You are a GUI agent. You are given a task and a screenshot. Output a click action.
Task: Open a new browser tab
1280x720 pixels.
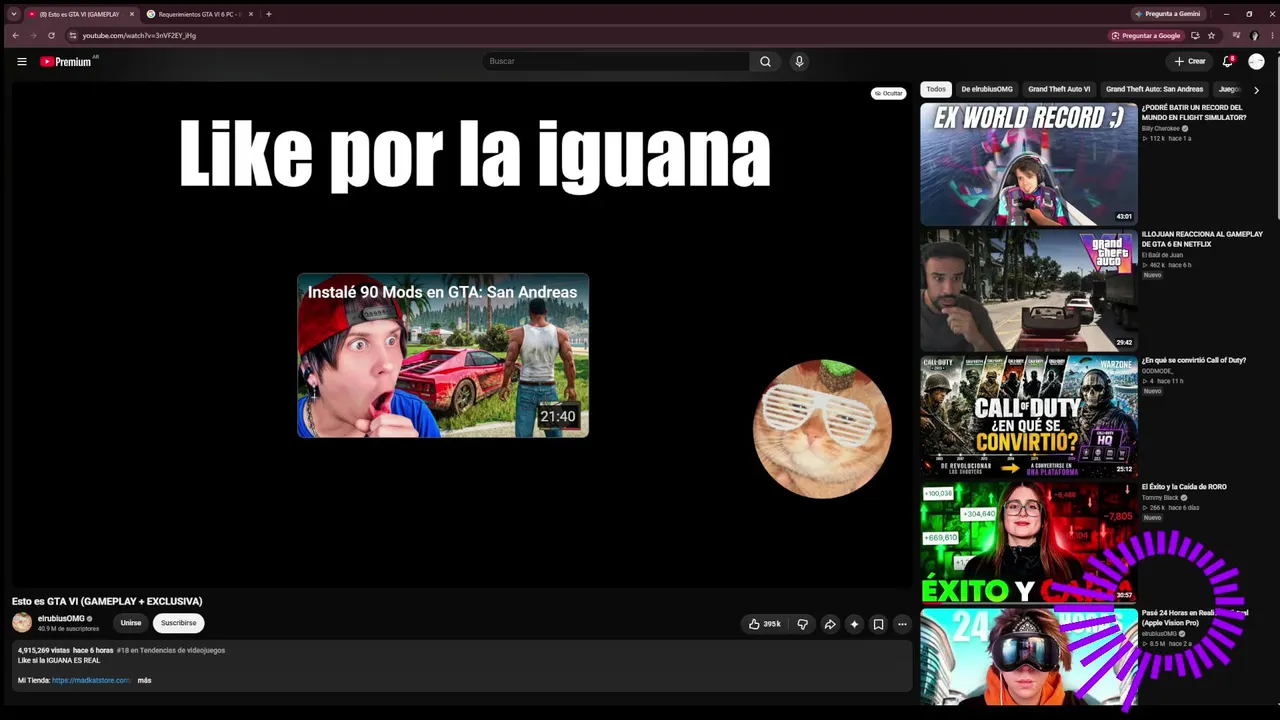pyautogui.click(x=268, y=14)
